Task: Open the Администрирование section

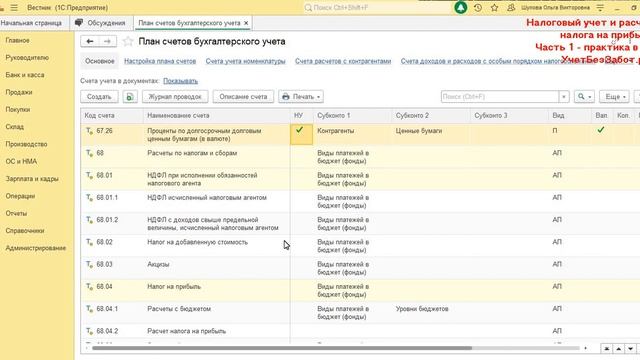Action: pos(36,248)
